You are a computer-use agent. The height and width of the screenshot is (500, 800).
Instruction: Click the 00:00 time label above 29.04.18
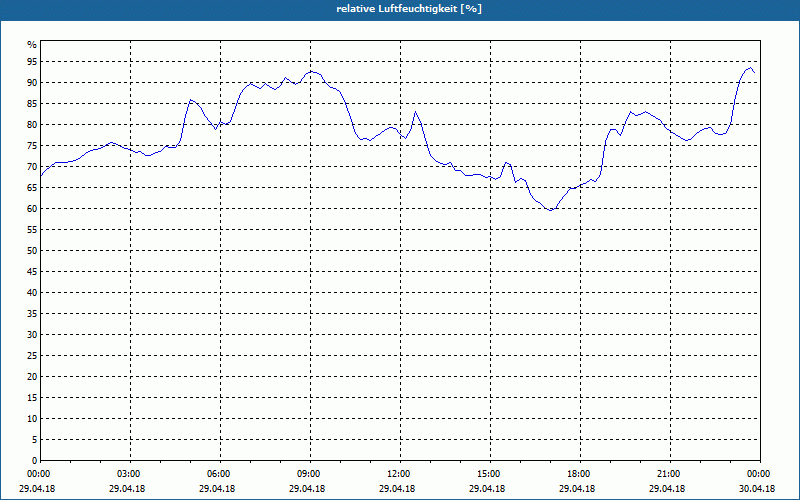pyautogui.click(x=38, y=474)
